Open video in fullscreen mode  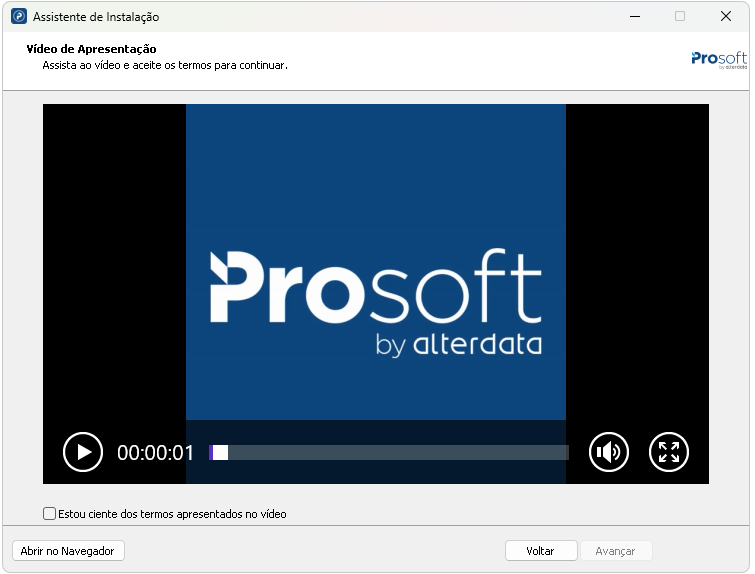tap(669, 452)
